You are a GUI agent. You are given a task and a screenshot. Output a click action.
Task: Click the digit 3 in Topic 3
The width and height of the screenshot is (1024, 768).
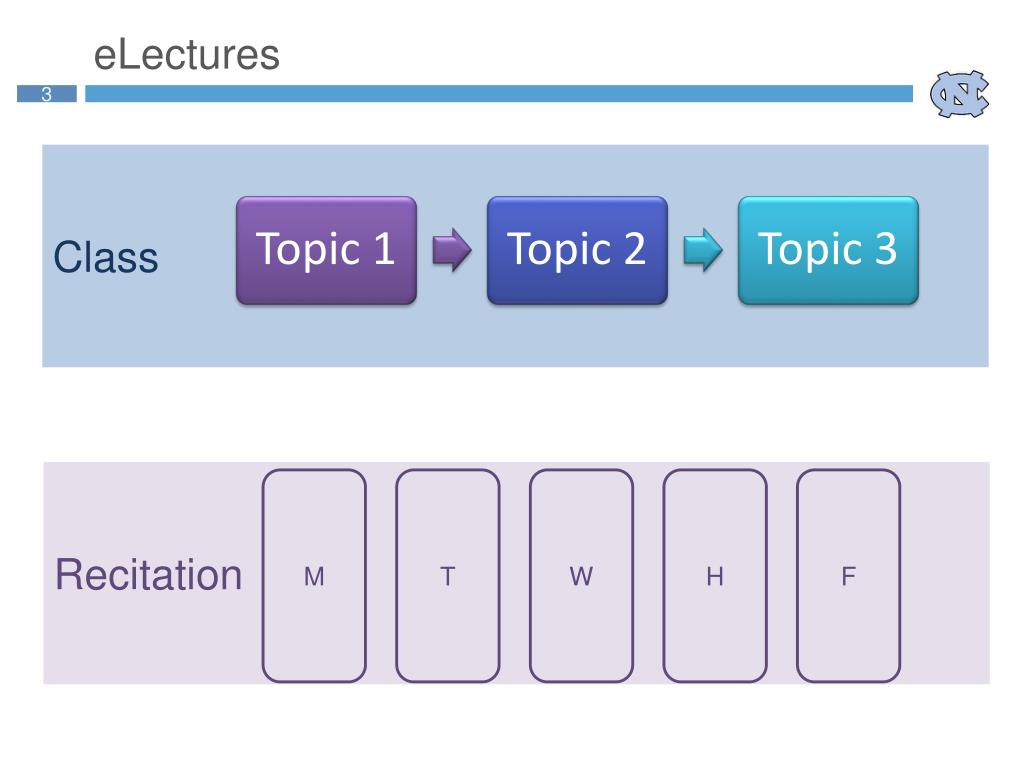click(886, 248)
